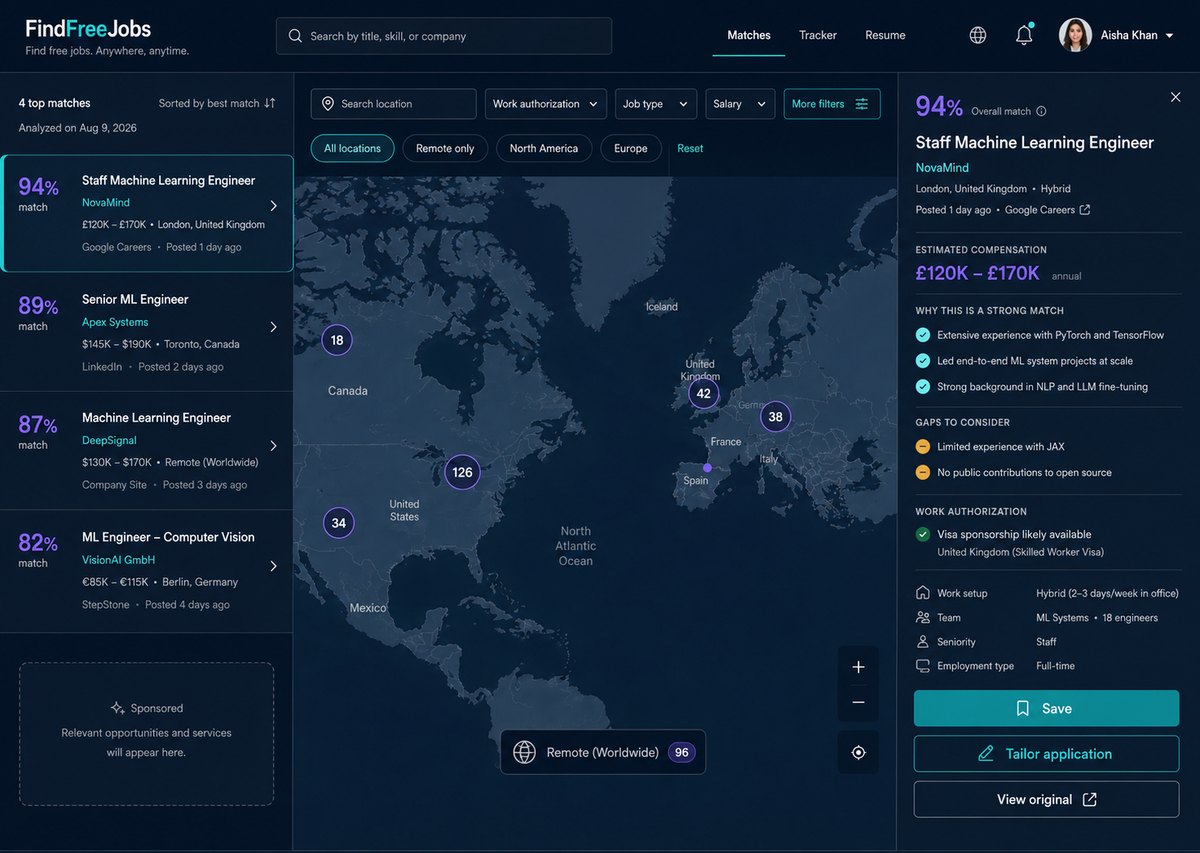The height and width of the screenshot is (853, 1200).
Task: Expand the Senior ML Engineer card chevron
Action: (x=274, y=327)
